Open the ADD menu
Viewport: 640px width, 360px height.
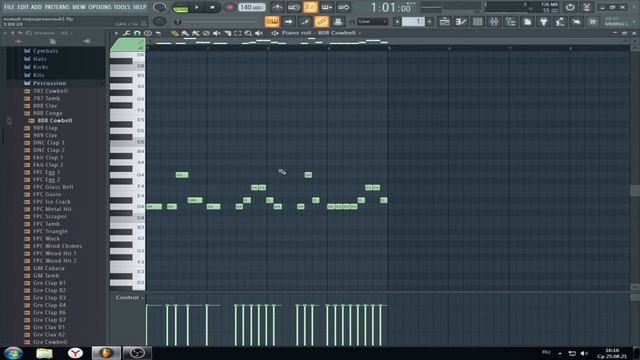37,7
